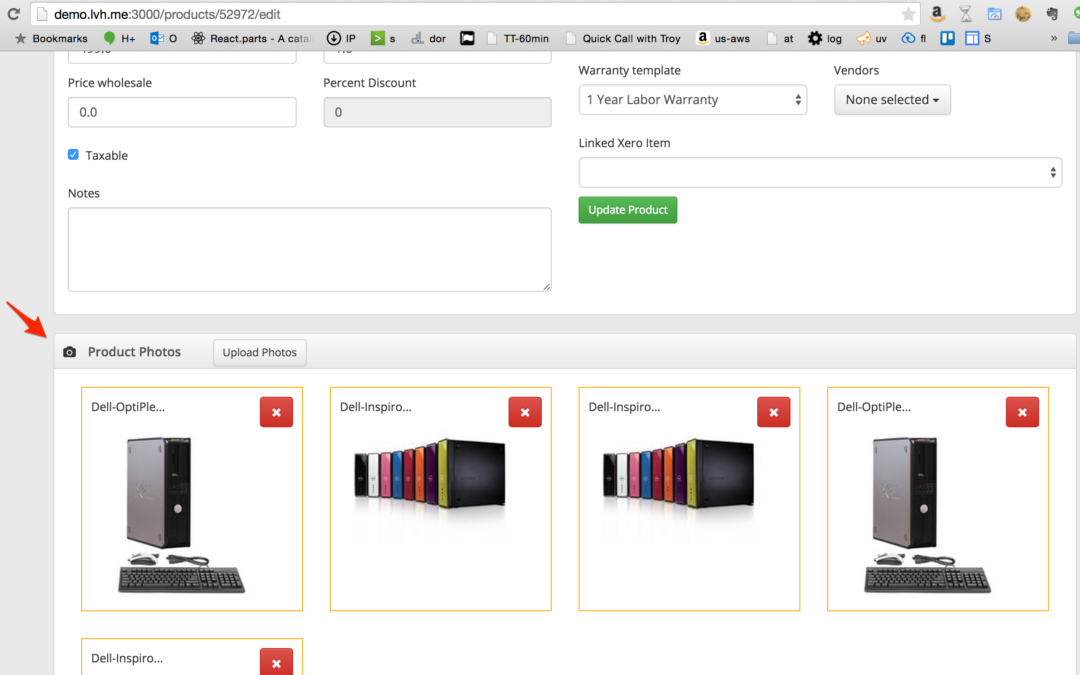Remove the first Dell-OptiPle... photo
The width and height of the screenshot is (1080, 675).
[x=276, y=412]
